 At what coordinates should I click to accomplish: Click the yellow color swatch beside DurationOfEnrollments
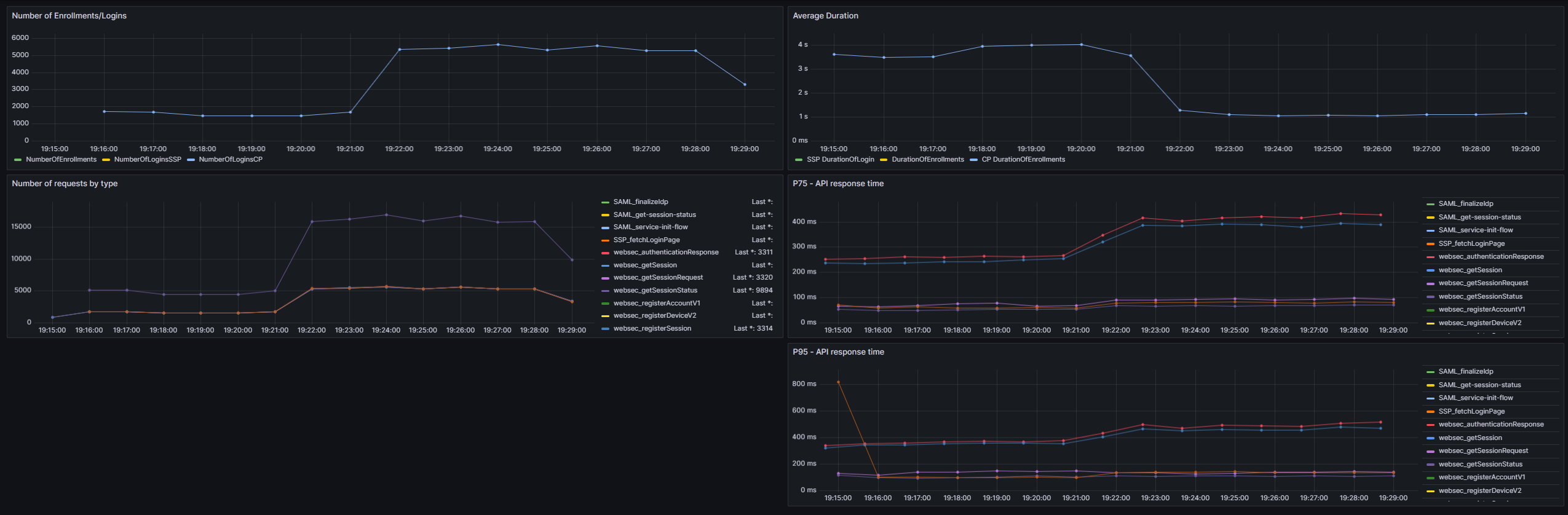[x=884, y=160]
